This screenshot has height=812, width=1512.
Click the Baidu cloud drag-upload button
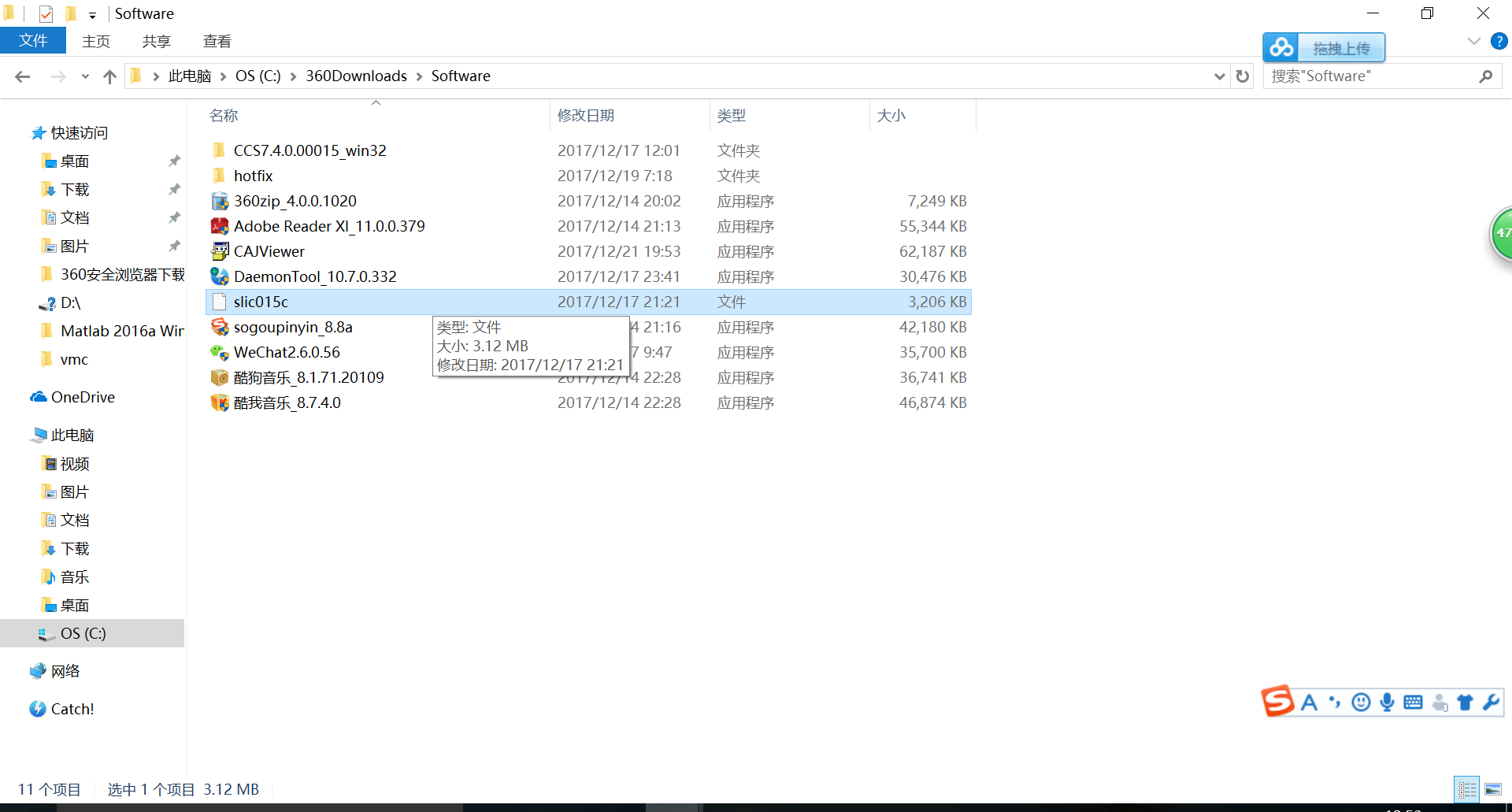coord(1324,48)
